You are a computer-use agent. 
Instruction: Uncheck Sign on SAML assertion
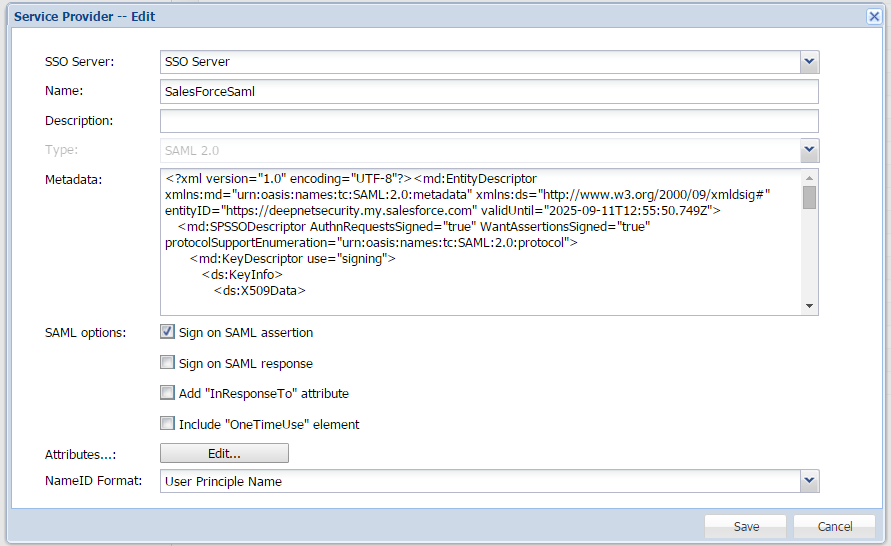167,332
